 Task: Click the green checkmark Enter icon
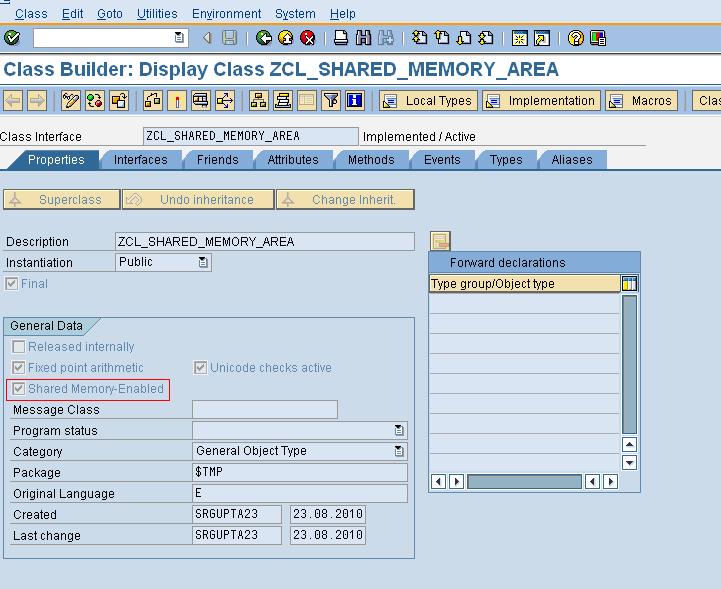pyautogui.click(x=12, y=38)
